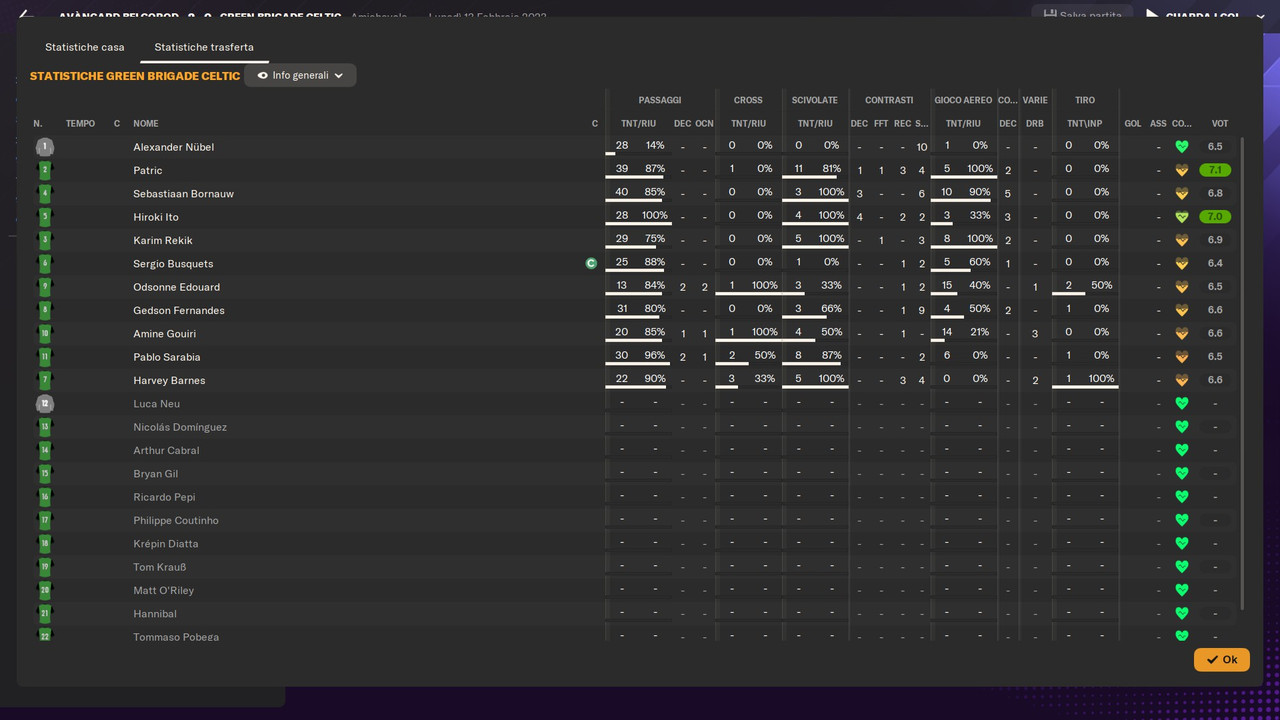This screenshot has width=1280, height=720.
Task: Click Pablo Sarabia's condition heart icon
Action: (x=1181, y=357)
